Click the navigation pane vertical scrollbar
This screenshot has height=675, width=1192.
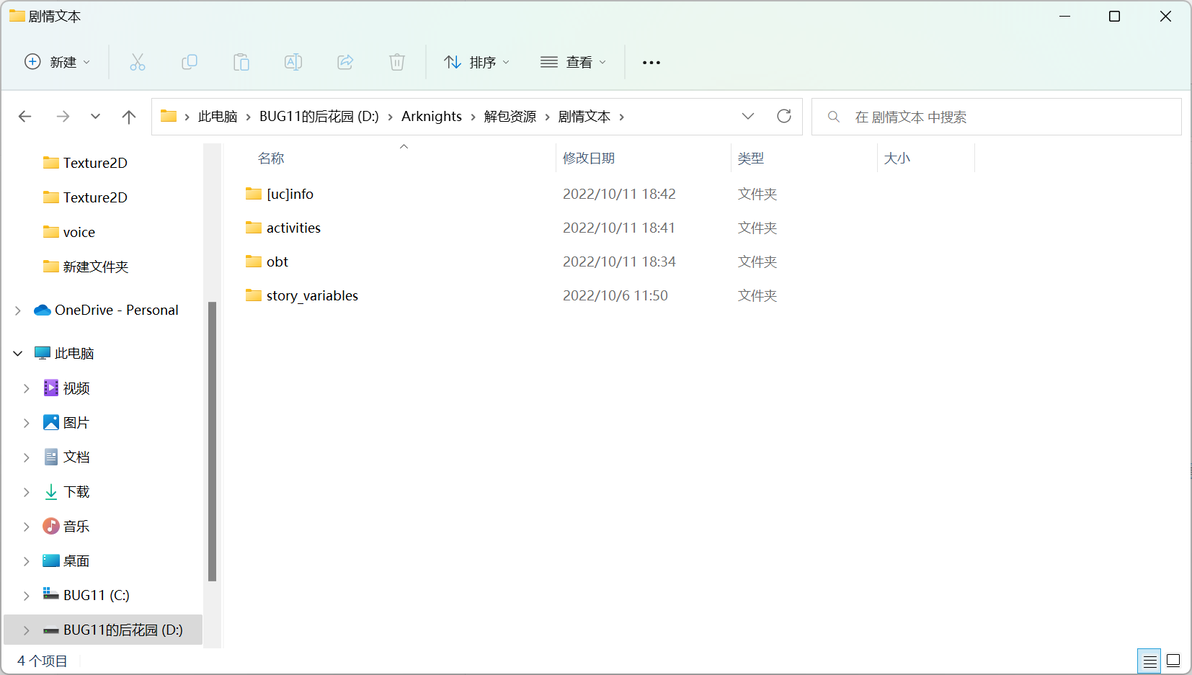point(212,441)
